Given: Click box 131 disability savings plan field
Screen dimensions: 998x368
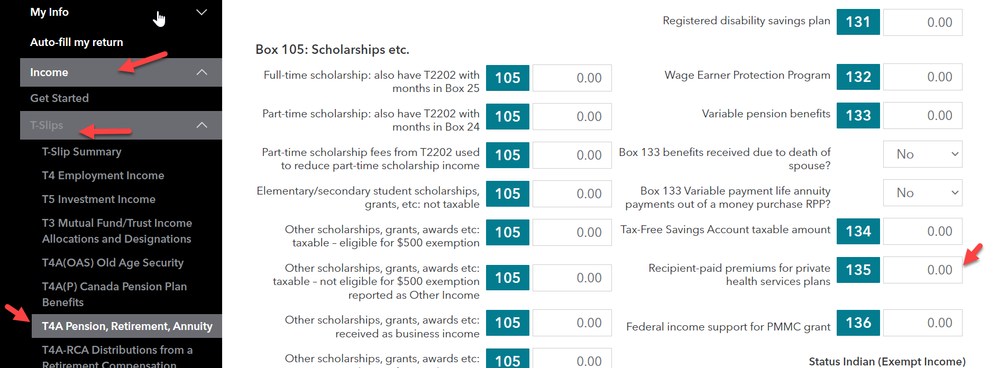Looking at the screenshot, I should 922,22.
